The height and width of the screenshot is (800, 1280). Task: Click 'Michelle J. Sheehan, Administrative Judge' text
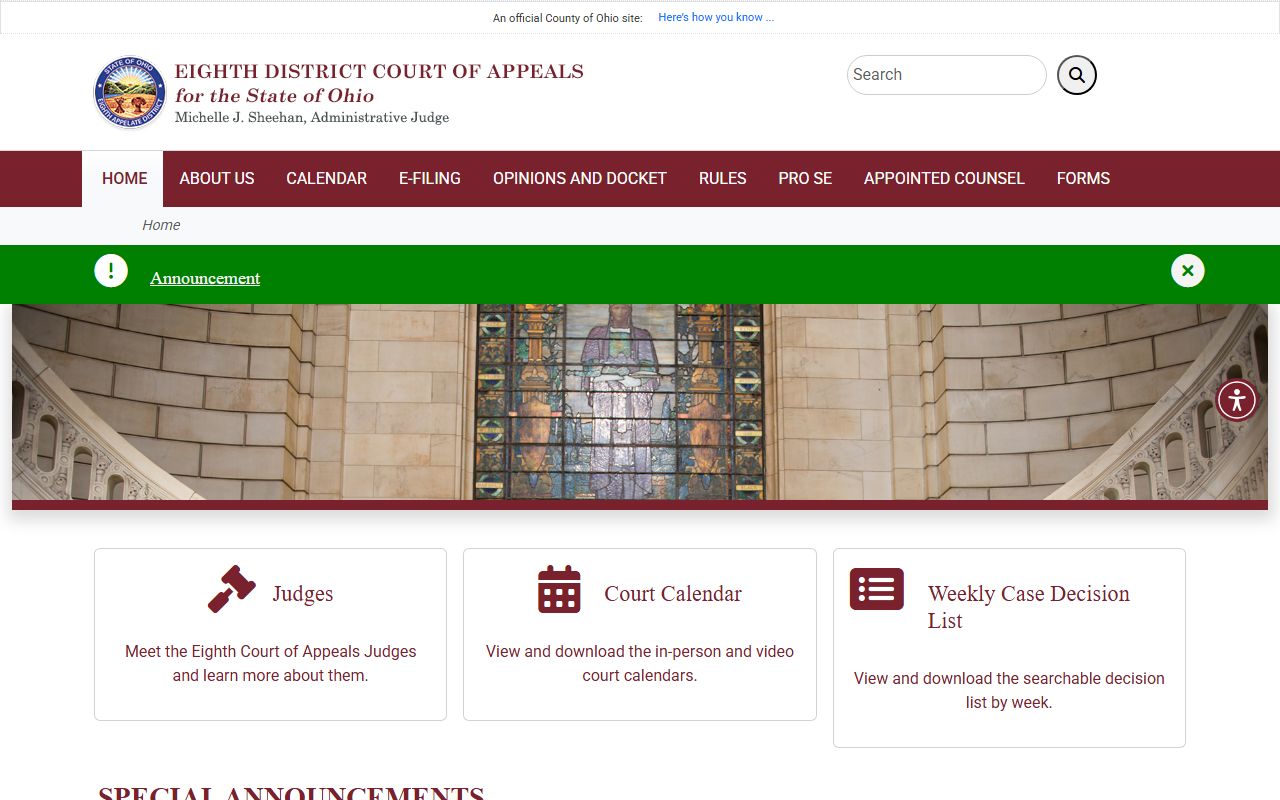click(312, 118)
